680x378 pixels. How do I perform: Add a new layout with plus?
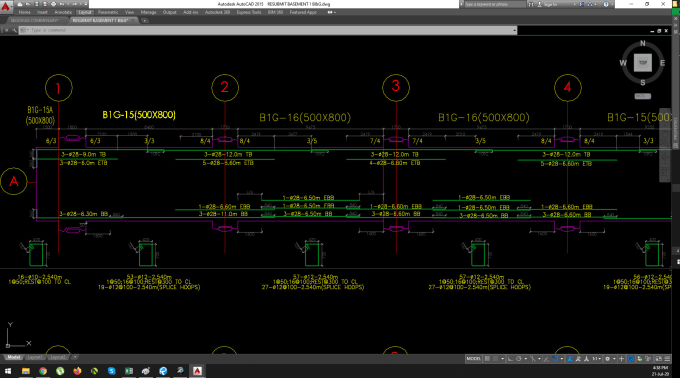(x=75, y=357)
